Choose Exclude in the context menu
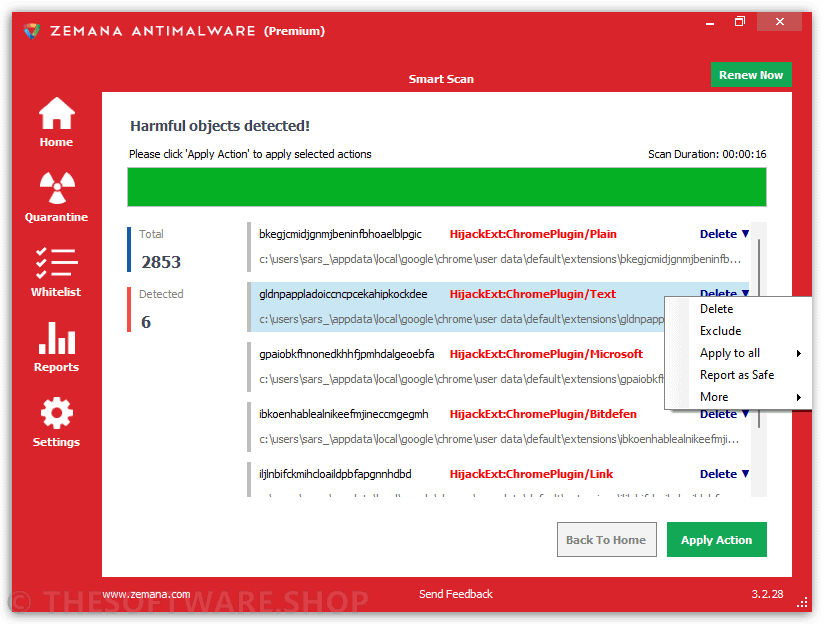Screen dimensions: 824x624 click(738, 331)
